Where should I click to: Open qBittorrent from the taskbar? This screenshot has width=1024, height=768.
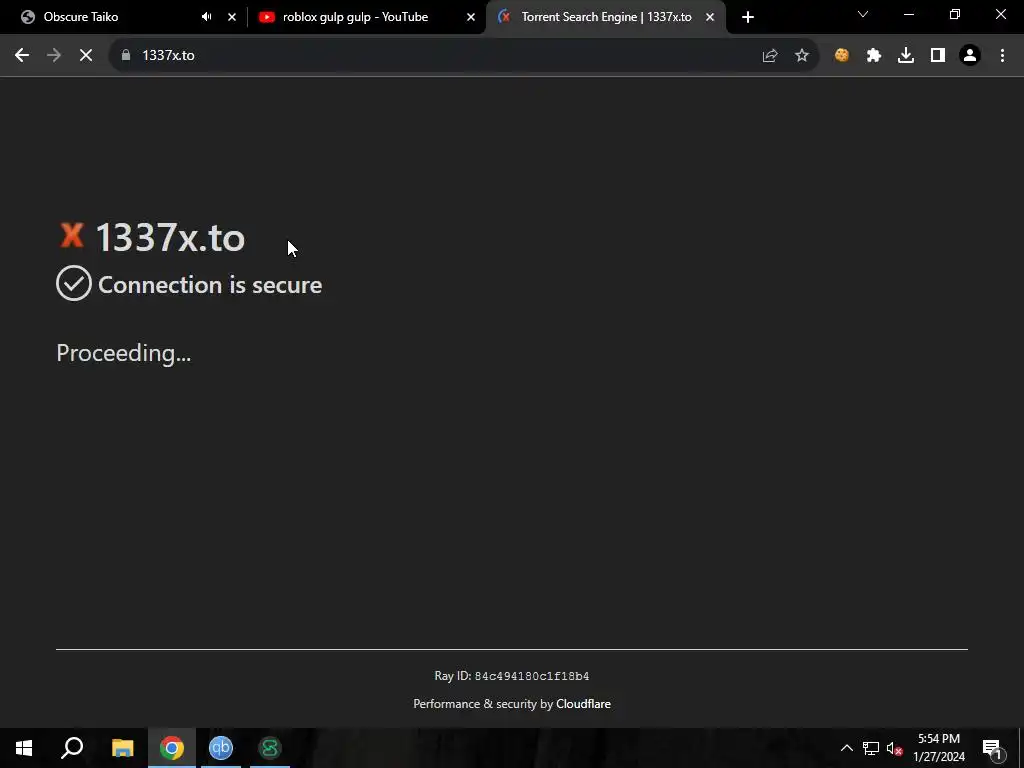point(221,748)
